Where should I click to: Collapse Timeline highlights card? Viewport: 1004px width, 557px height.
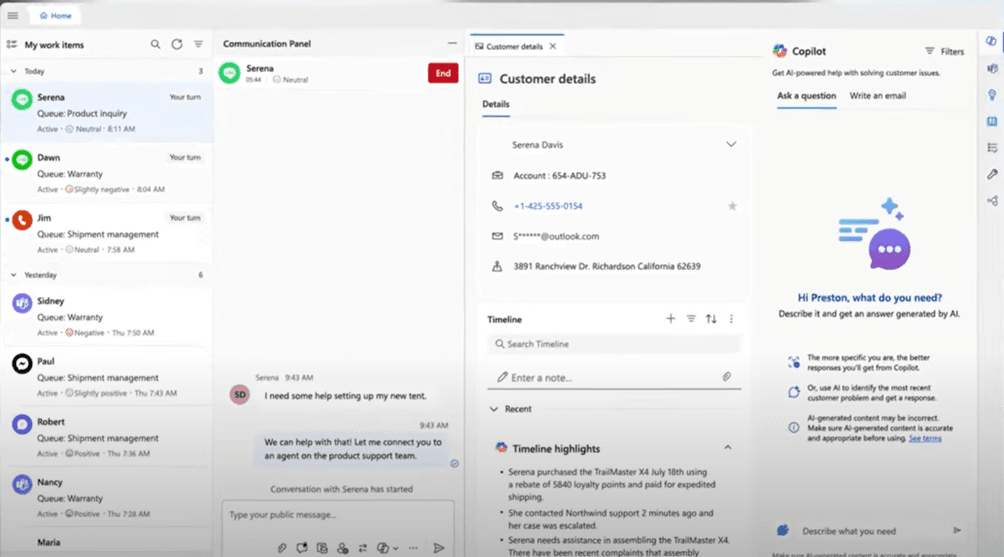(x=727, y=448)
